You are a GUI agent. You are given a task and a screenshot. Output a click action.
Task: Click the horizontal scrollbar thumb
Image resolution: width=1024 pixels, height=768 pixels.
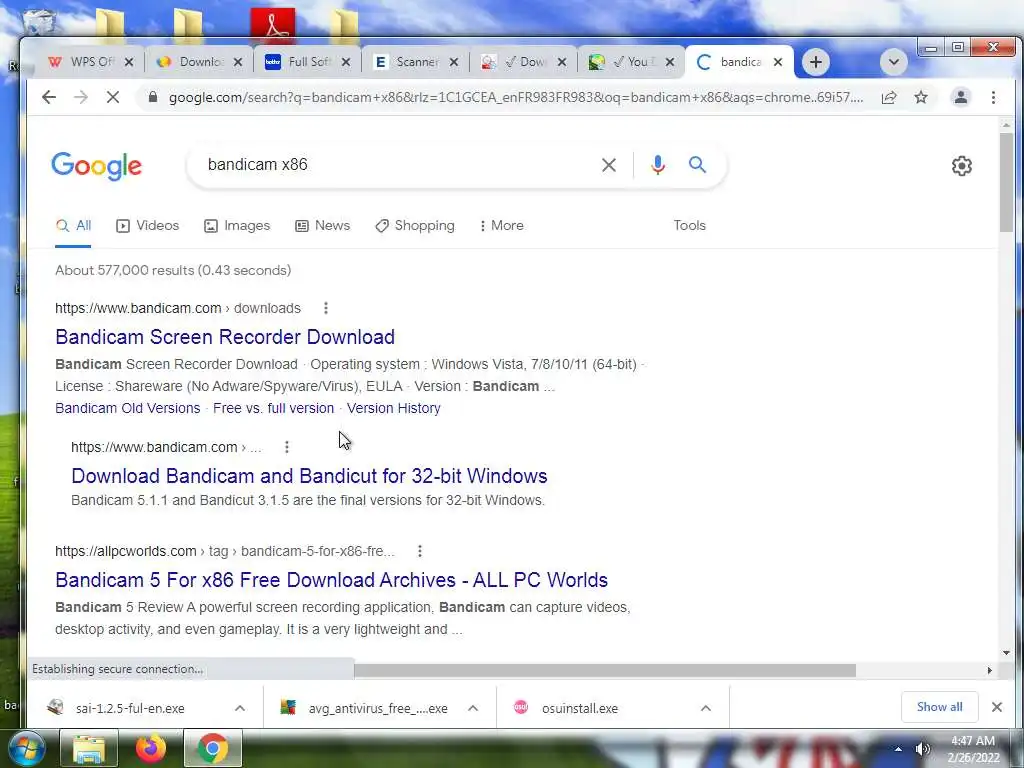pos(605,670)
